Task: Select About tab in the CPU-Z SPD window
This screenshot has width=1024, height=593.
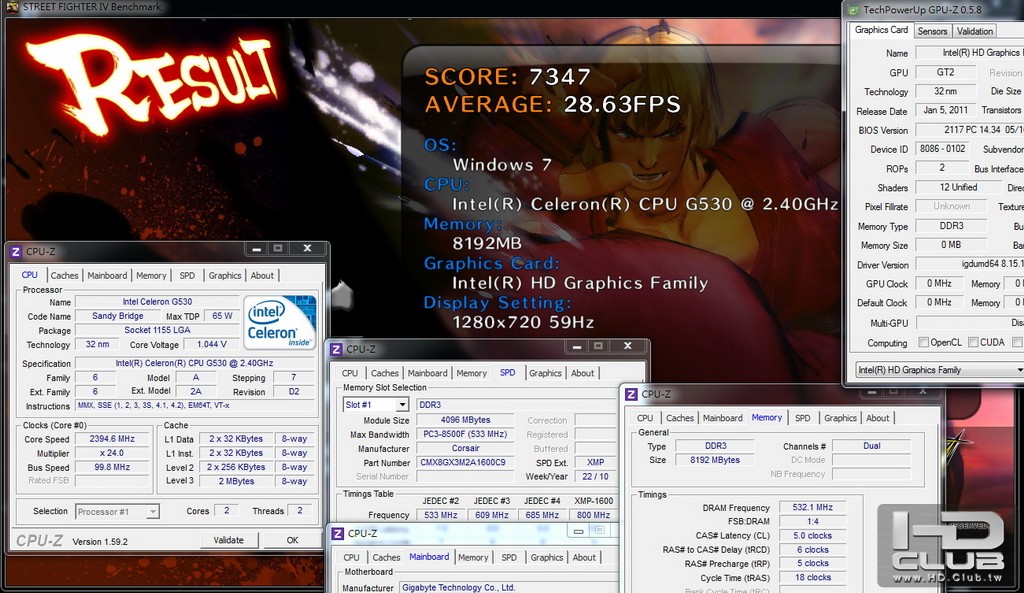Action: pos(583,374)
